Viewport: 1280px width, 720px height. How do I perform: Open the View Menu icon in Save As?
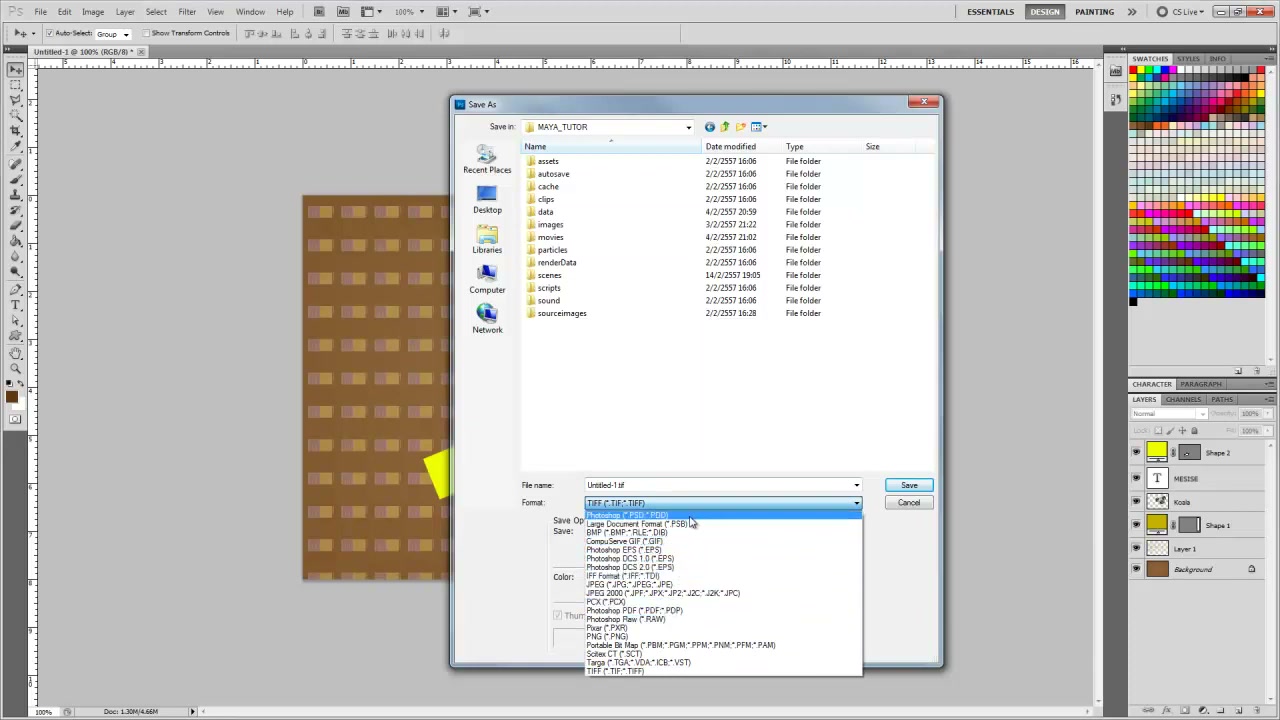coord(758,127)
